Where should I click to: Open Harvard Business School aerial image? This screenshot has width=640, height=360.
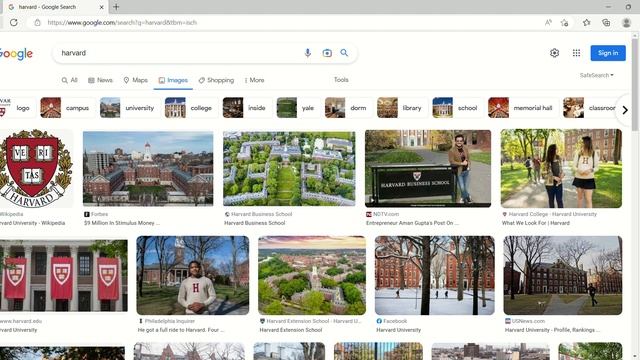(x=289, y=168)
